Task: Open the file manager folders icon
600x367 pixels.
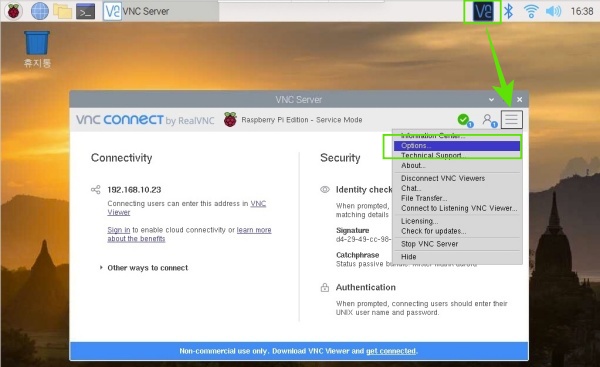Action: click(63, 11)
